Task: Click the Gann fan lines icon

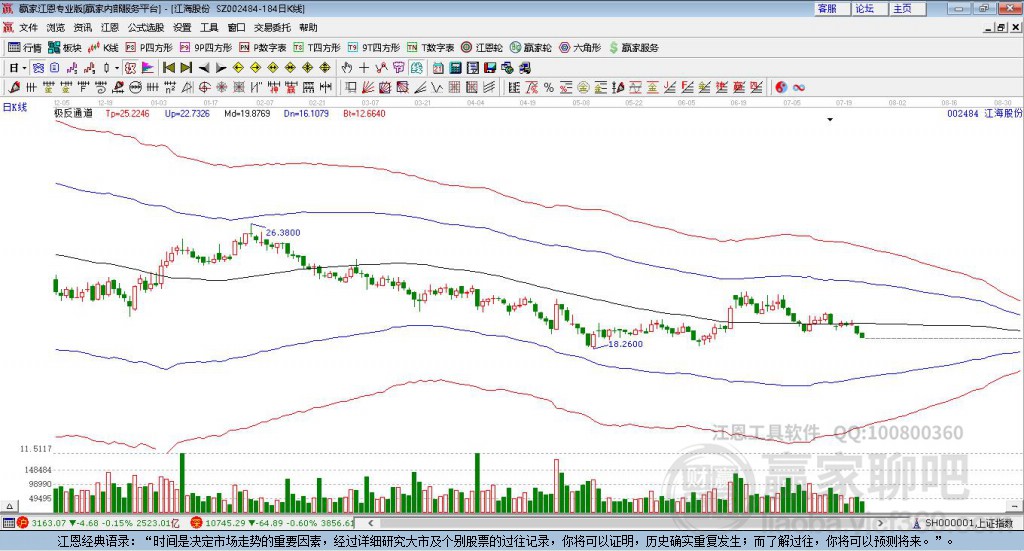Action: click(368, 87)
